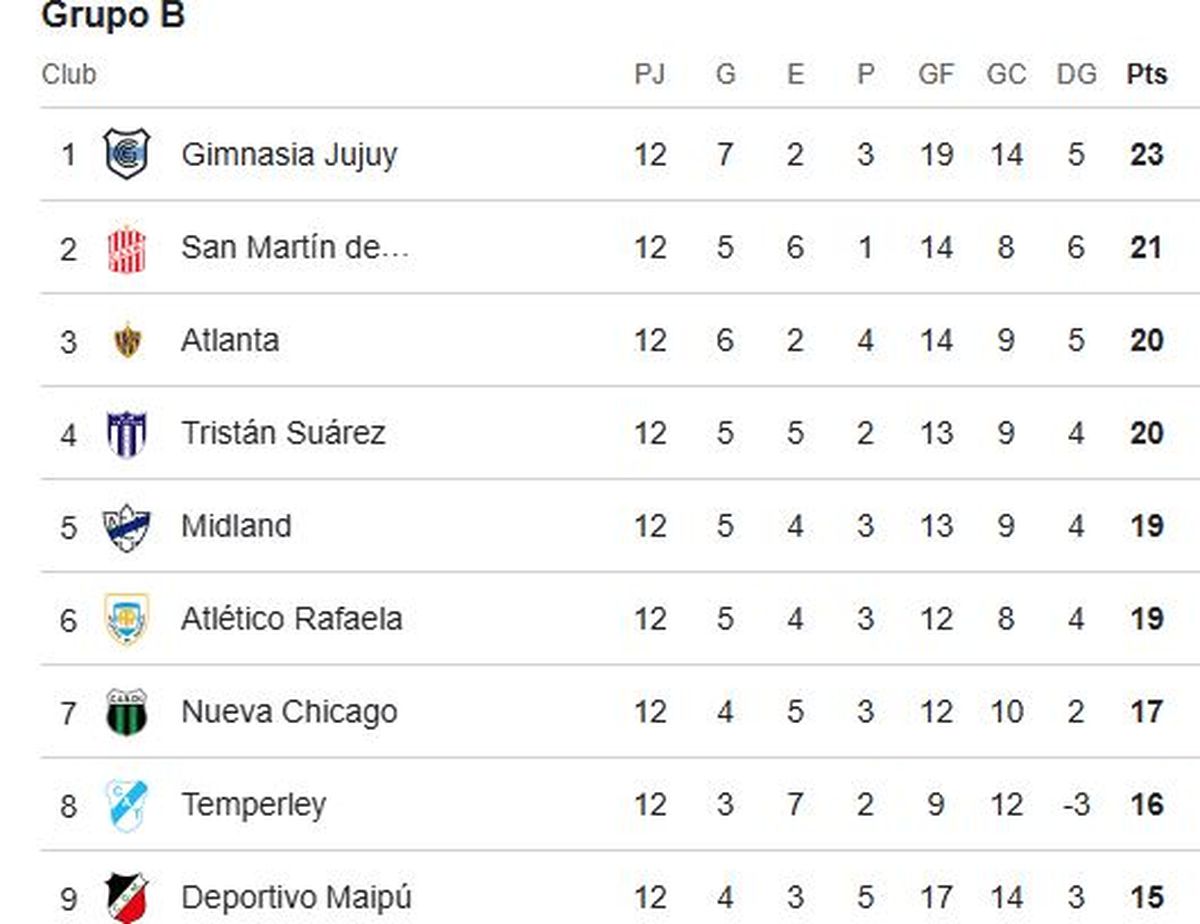Open the truncated San Martín de… name
This screenshot has width=1200, height=924.
295,248
